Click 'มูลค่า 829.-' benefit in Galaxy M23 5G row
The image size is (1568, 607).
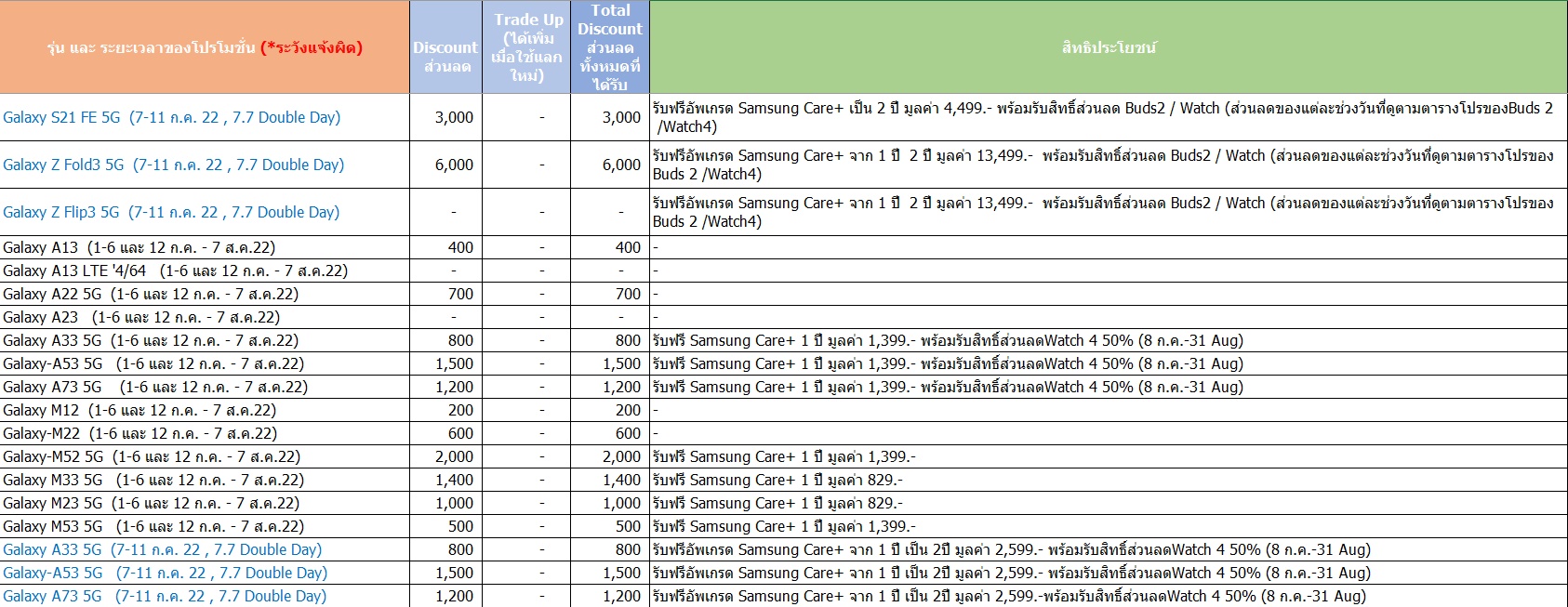(1109, 503)
